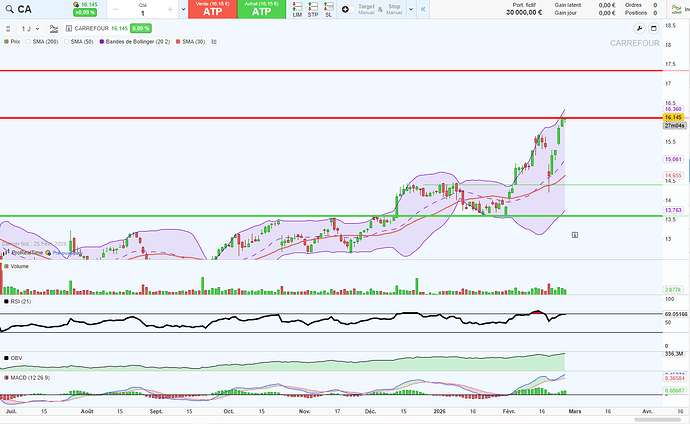The height and width of the screenshot is (424, 690).
Task: Click the red Vente ATP sell button
Action: coord(212,10)
